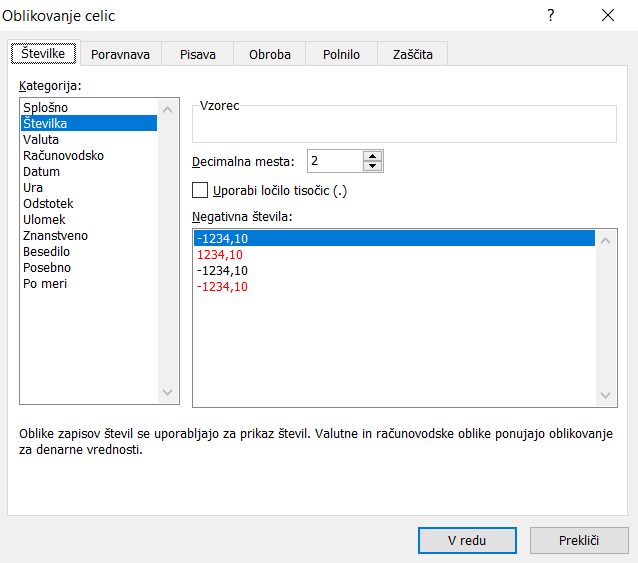Screen dimensions: 638x563
Task: Increase decimal places with up arrow
Action: pos(373,156)
